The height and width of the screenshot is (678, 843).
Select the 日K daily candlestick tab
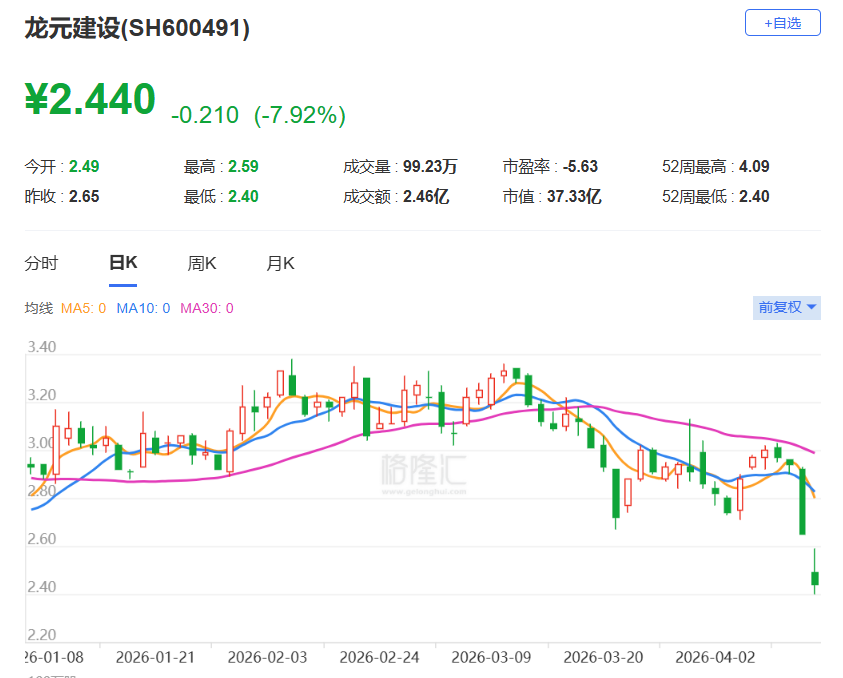(x=123, y=263)
